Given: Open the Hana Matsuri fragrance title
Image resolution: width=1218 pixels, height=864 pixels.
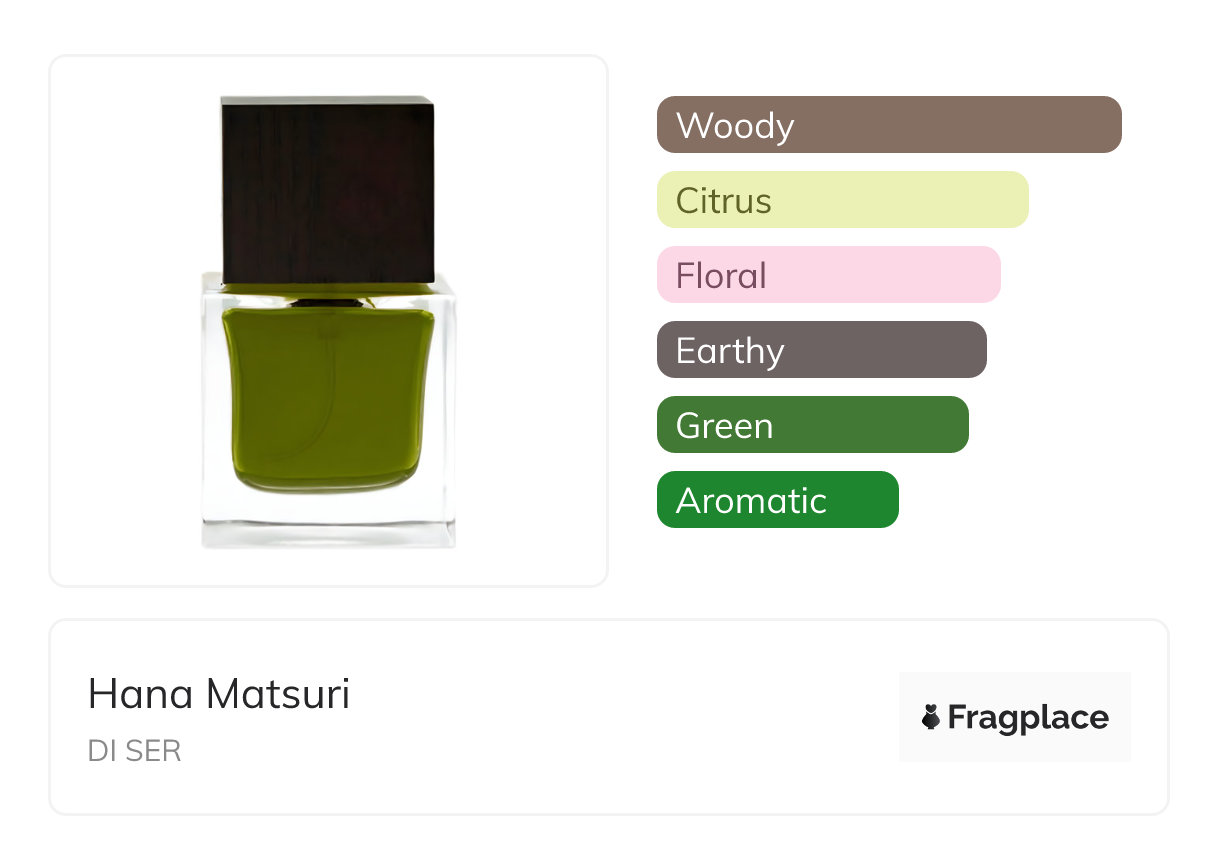Looking at the screenshot, I should point(219,694).
